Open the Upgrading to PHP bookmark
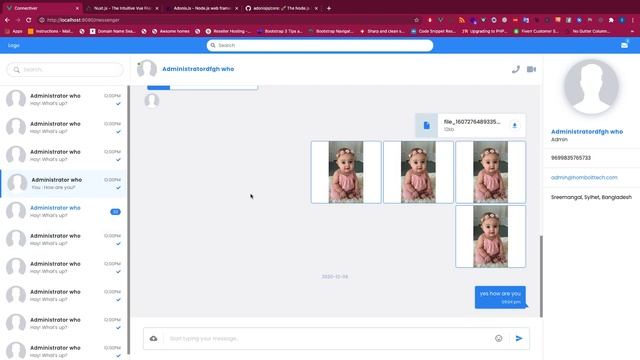640x360 pixels. 484,31
